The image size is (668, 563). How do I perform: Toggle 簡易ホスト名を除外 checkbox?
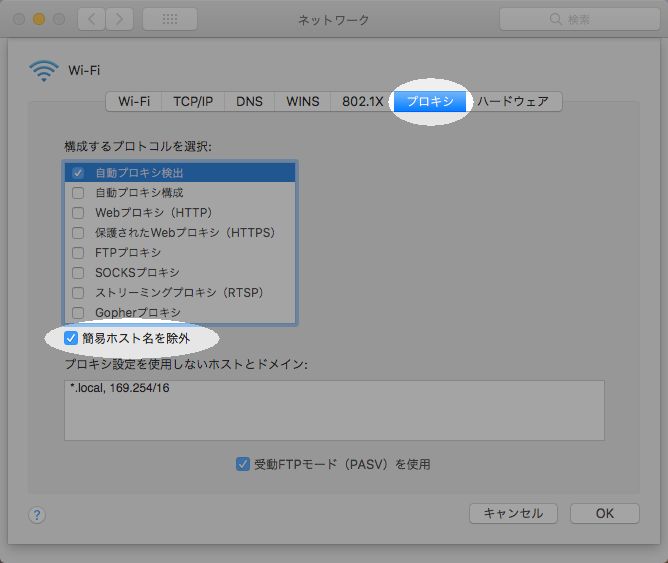(x=71, y=338)
